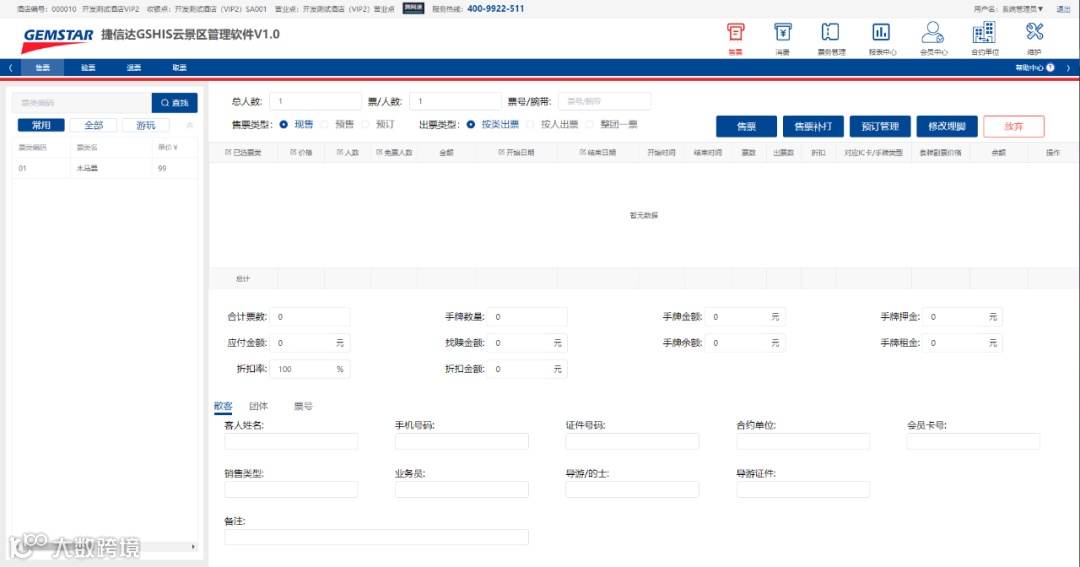This screenshot has height=567, width=1080.
Task: Click the 票号/腕带 input field
Action: (604, 101)
